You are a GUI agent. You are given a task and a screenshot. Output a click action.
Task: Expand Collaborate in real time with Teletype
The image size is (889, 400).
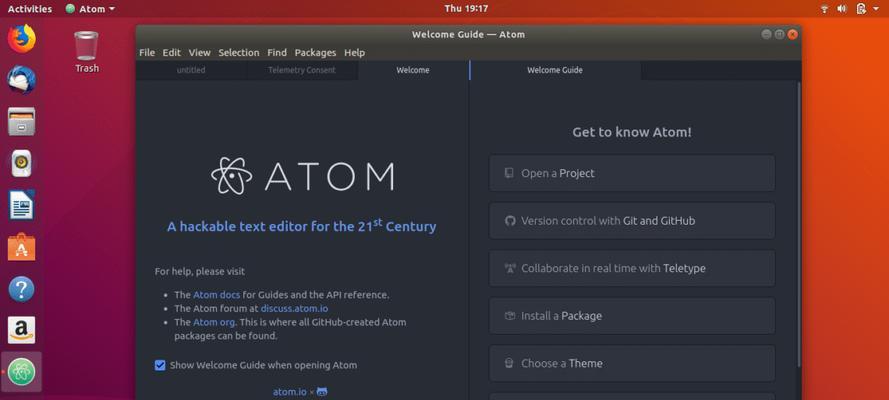(x=632, y=269)
